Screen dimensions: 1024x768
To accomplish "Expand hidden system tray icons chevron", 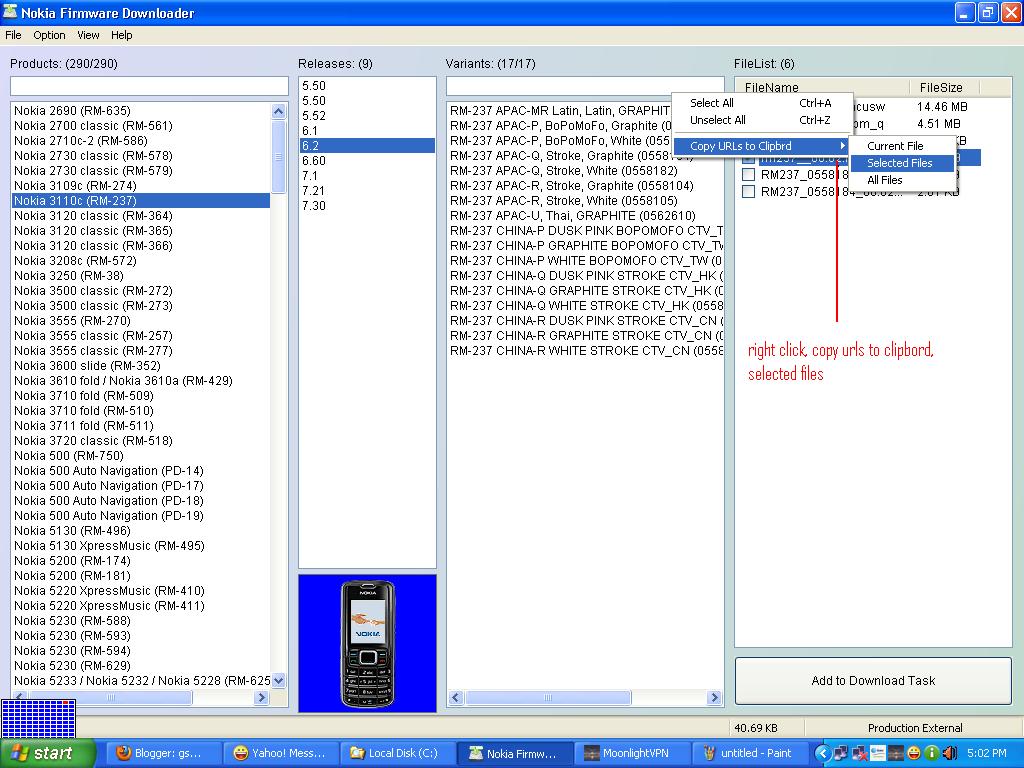I will (x=823, y=754).
